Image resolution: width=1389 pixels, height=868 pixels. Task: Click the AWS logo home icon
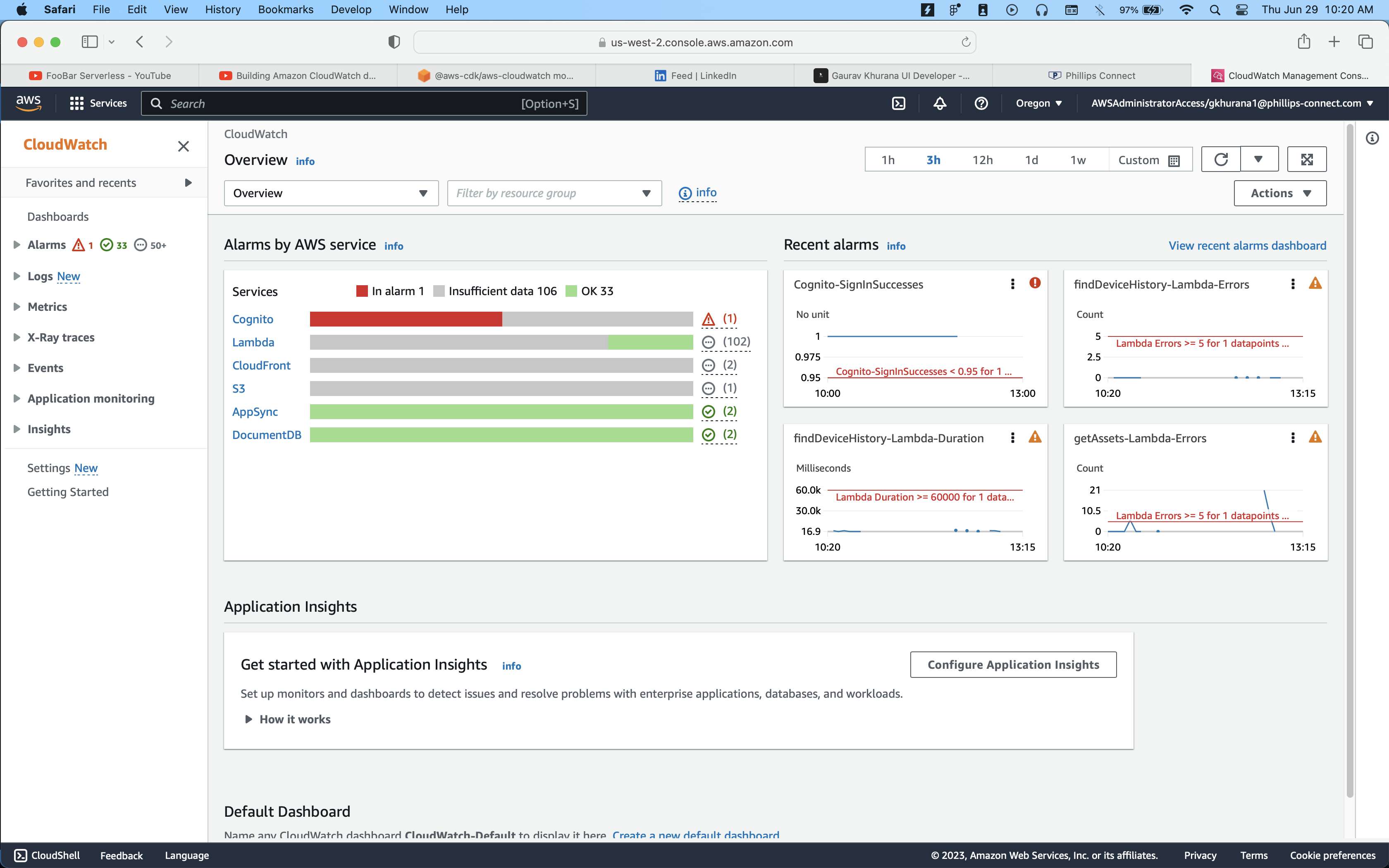[x=28, y=103]
